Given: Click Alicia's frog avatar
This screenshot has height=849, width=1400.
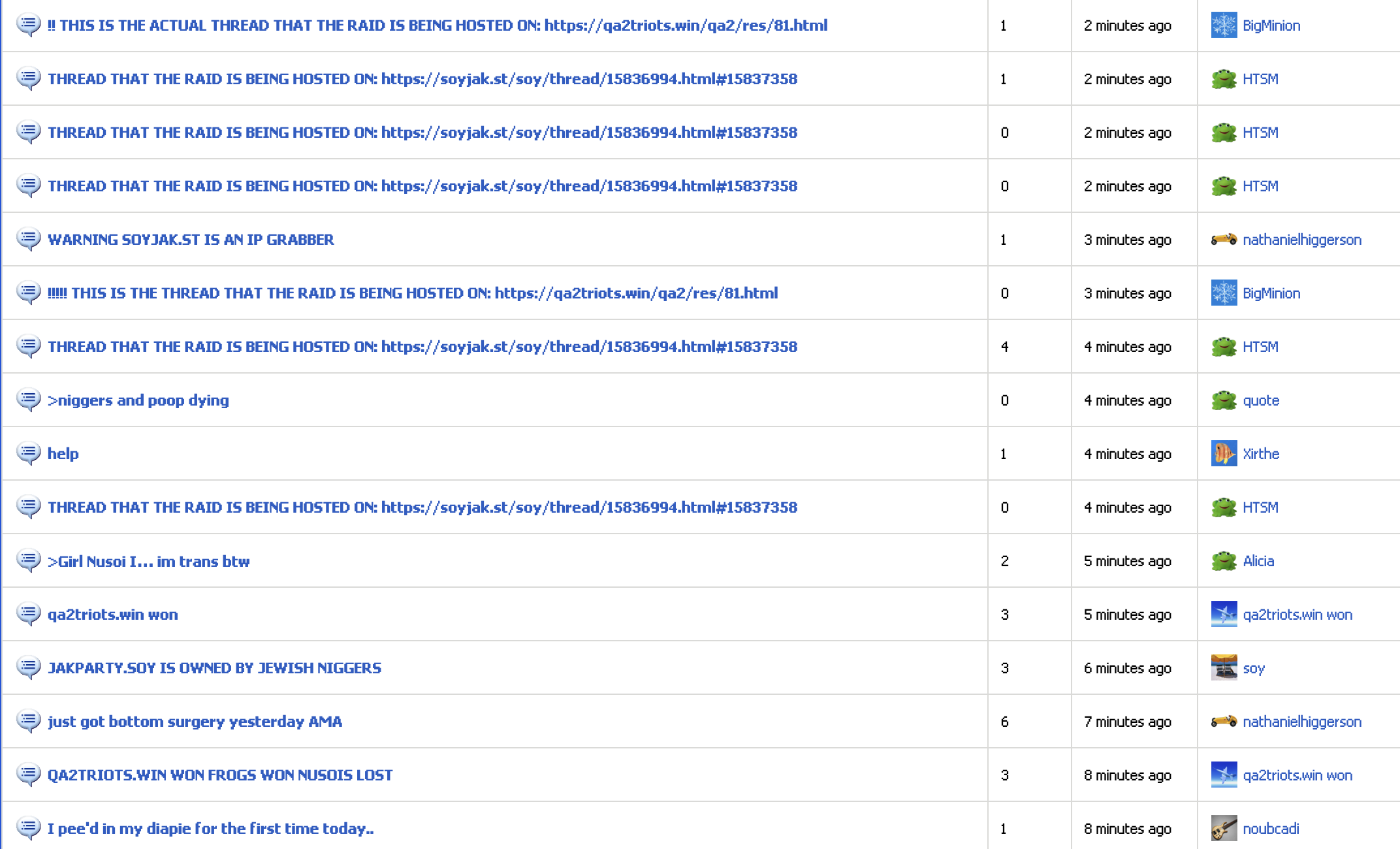Looking at the screenshot, I should coord(1223,560).
